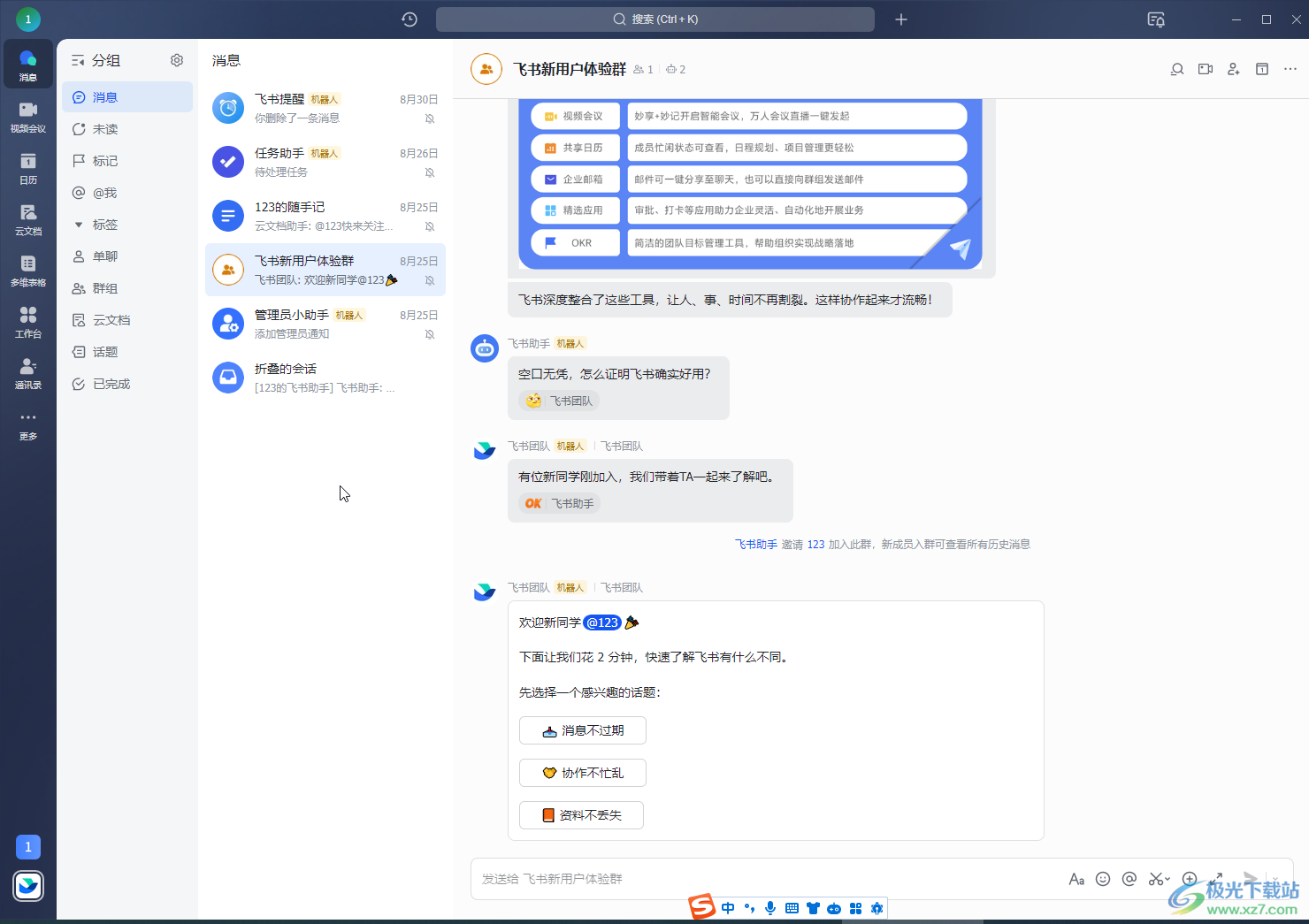
Task: Click the OK reaction by 飞书助手
Action: [x=559, y=503]
